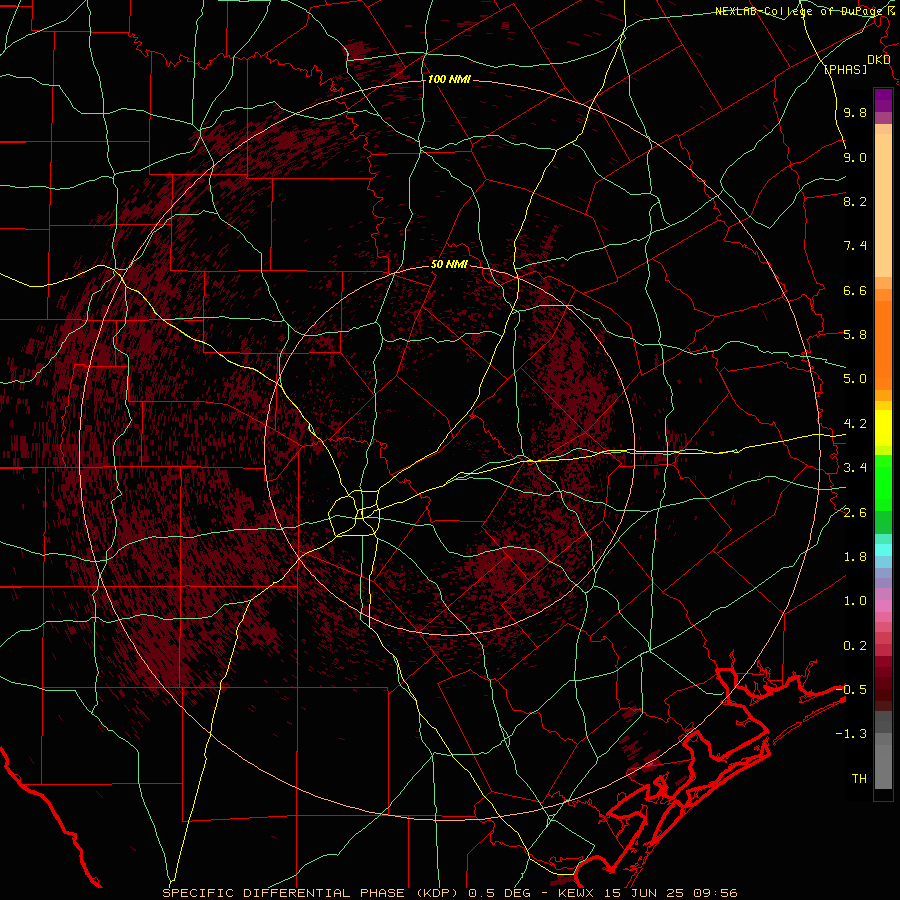Click the "50 NMI" range ring label
The height and width of the screenshot is (900, 900).
449,265
